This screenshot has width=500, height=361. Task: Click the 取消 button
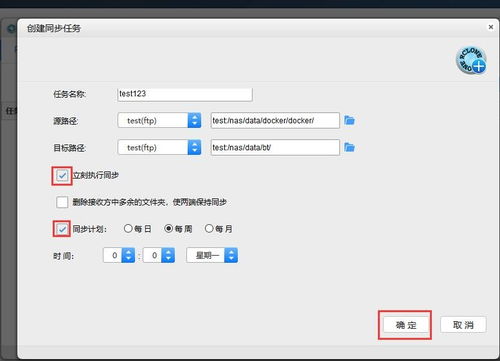463,325
